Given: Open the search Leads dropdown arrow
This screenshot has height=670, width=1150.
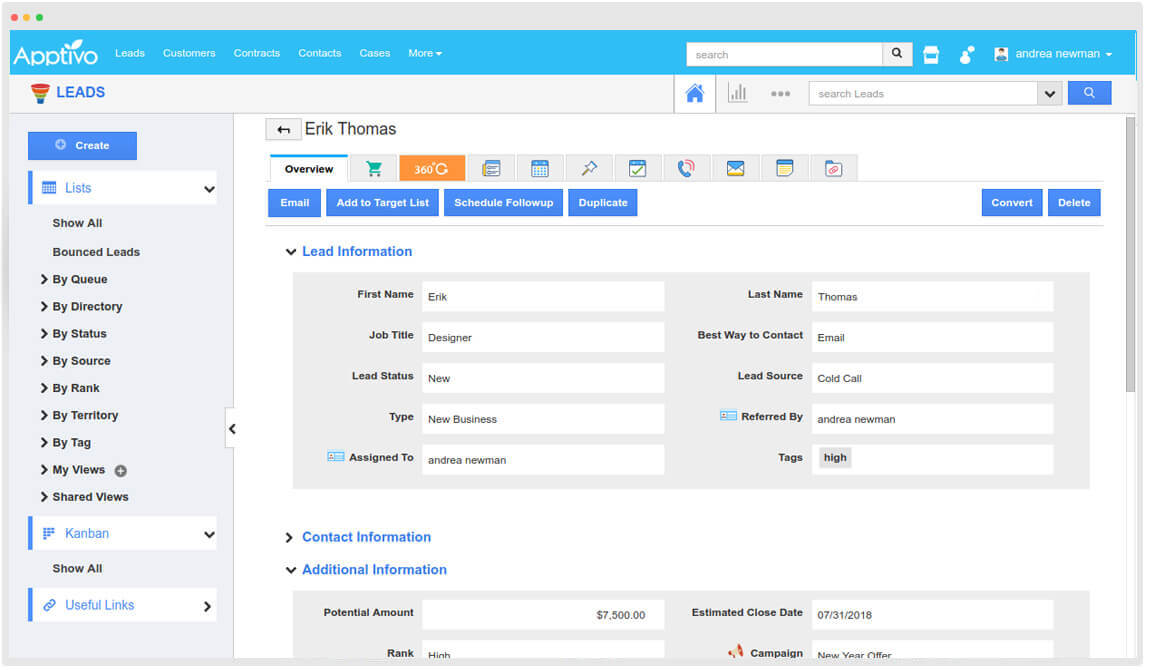Looking at the screenshot, I should tap(1049, 94).
